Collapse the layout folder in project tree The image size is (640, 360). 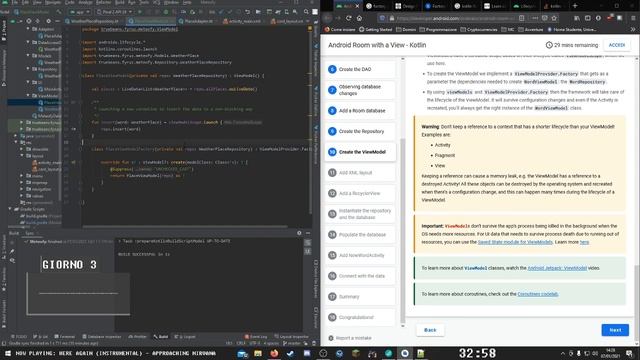tap(22, 156)
